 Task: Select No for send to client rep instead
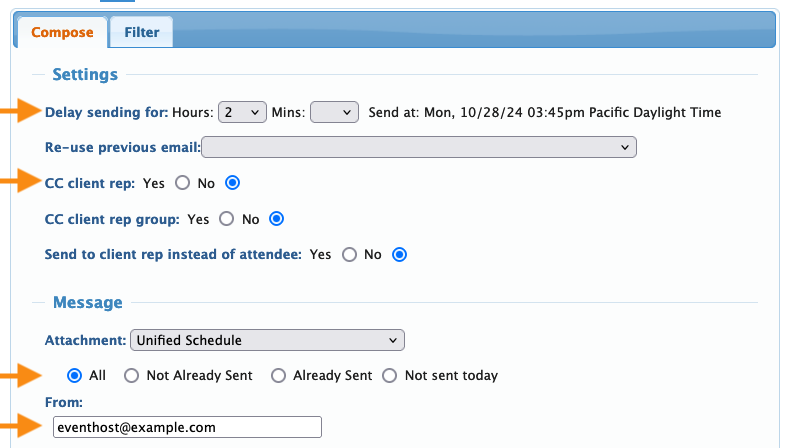point(399,255)
